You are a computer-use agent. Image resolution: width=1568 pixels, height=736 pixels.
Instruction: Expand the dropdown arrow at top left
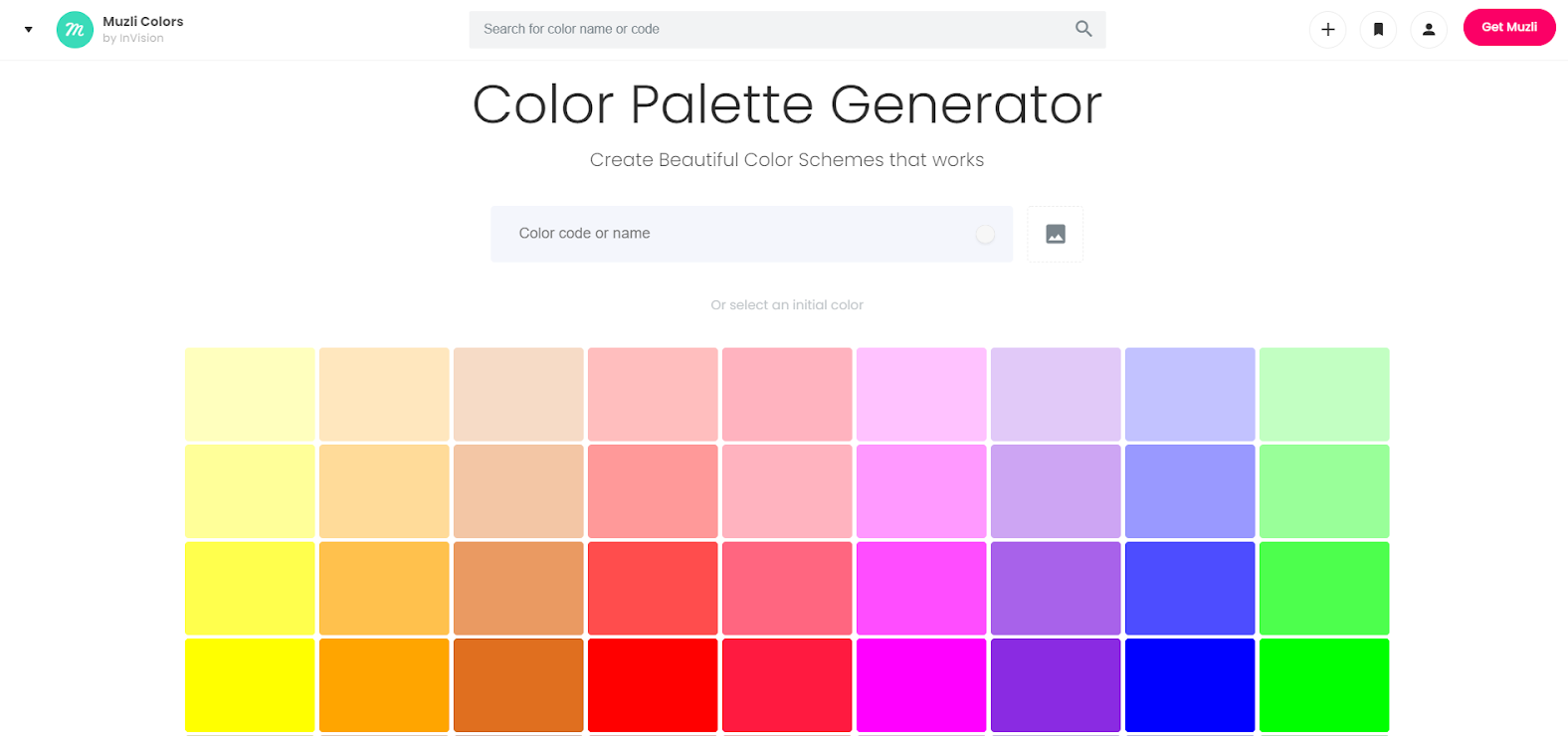pos(28,30)
